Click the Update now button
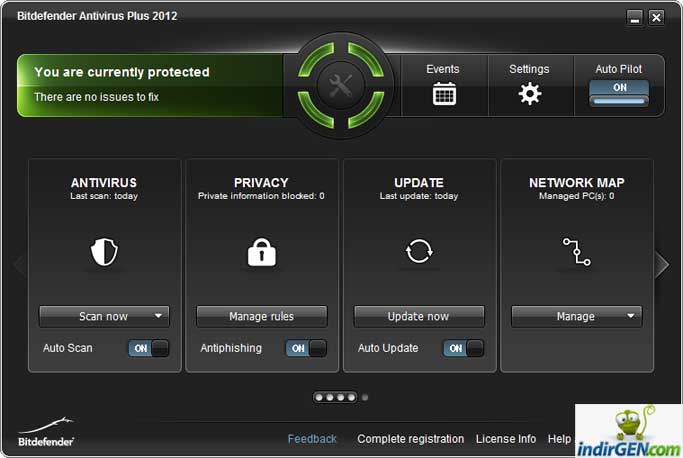The height and width of the screenshot is (458, 683). pos(419,316)
